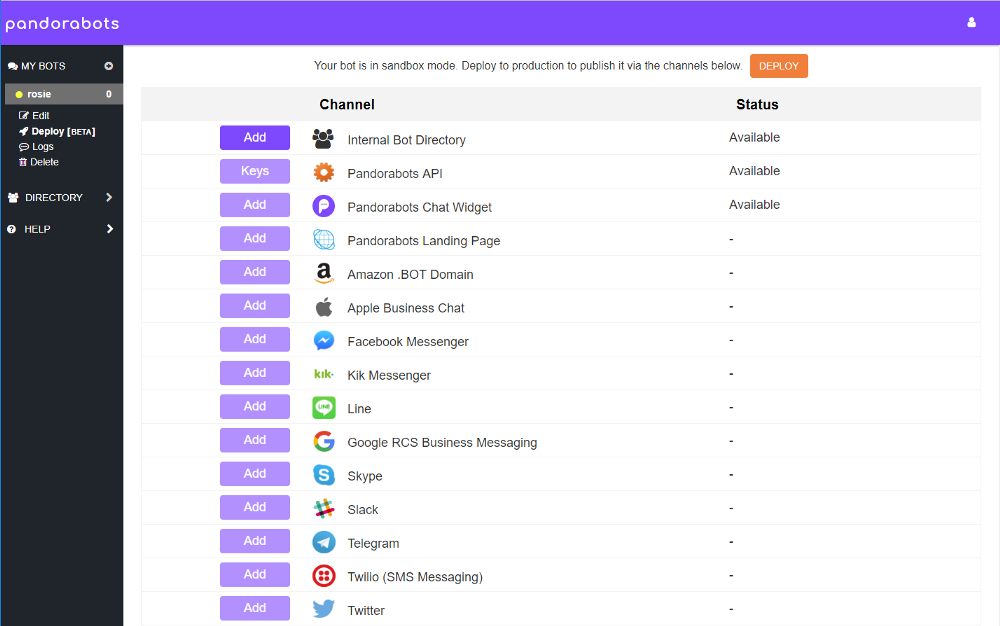Open the Logs menu item
Viewport: 1000px width, 626px height.
point(36,147)
